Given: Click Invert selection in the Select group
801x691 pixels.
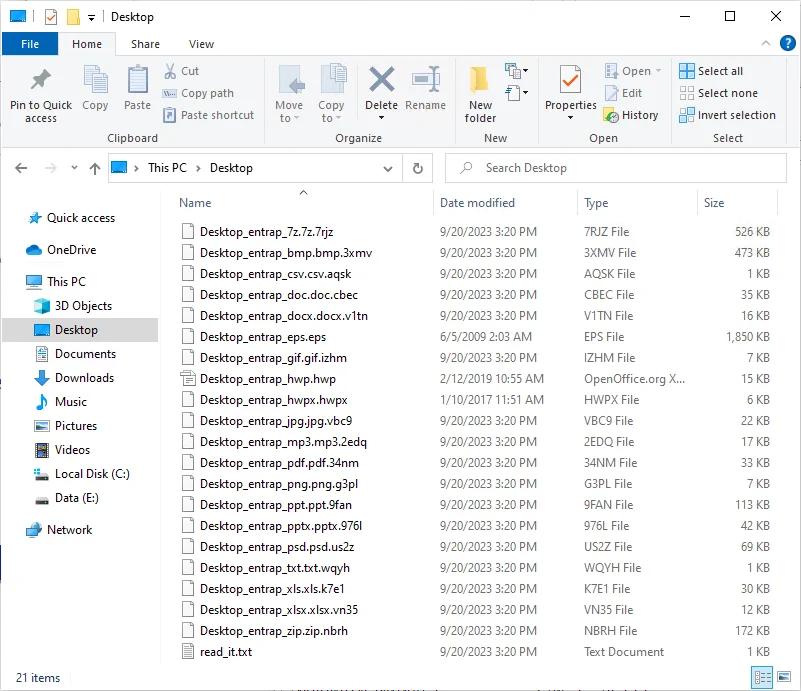Looking at the screenshot, I should pos(727,115).
